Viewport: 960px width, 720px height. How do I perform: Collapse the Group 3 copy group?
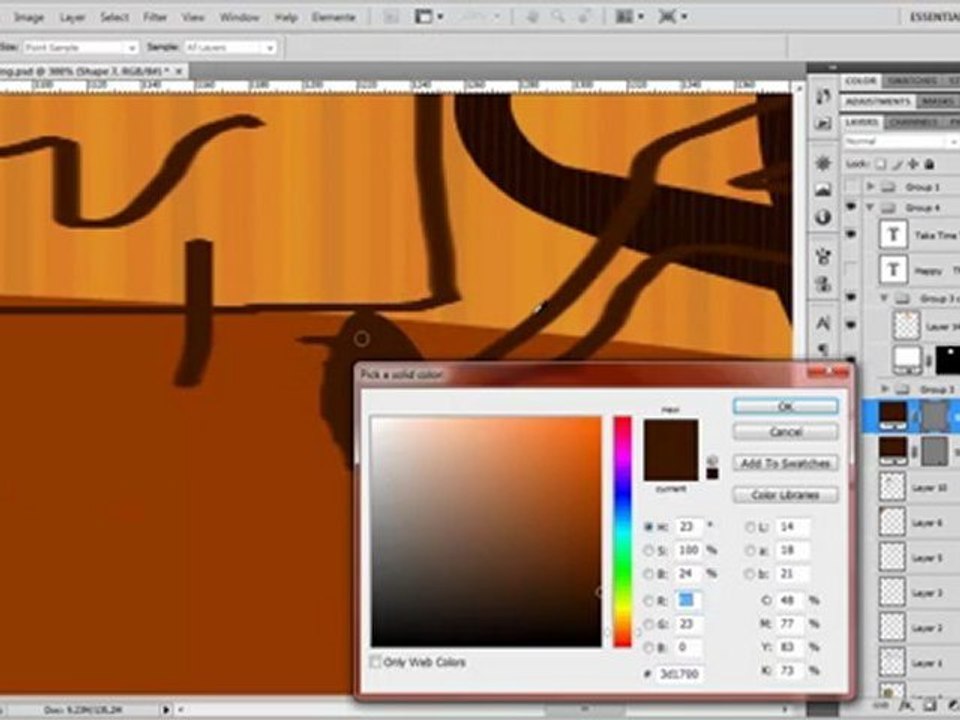(x=884, y=298)
